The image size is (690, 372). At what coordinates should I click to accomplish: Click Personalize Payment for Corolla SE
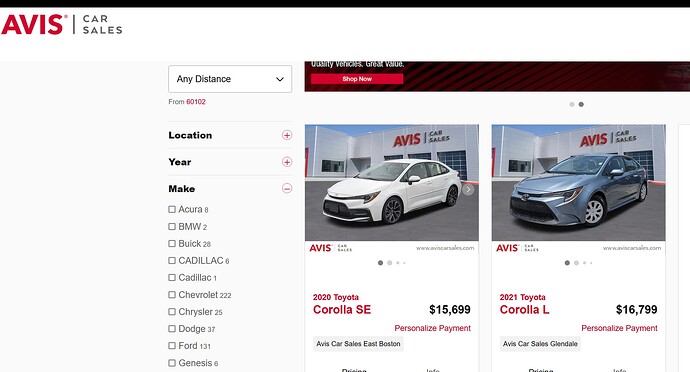(433, 328)
